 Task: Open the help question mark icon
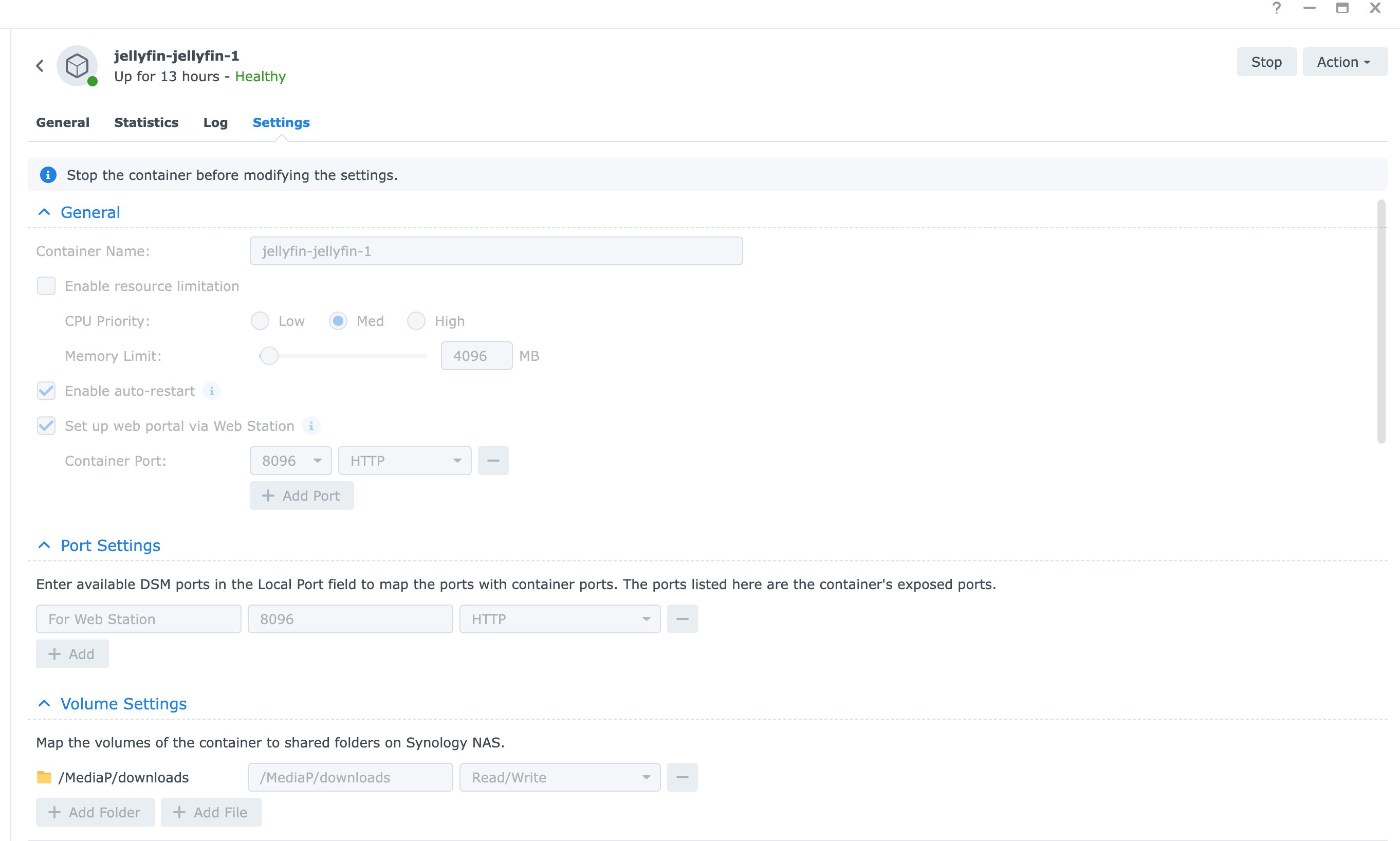point(1276,8)
